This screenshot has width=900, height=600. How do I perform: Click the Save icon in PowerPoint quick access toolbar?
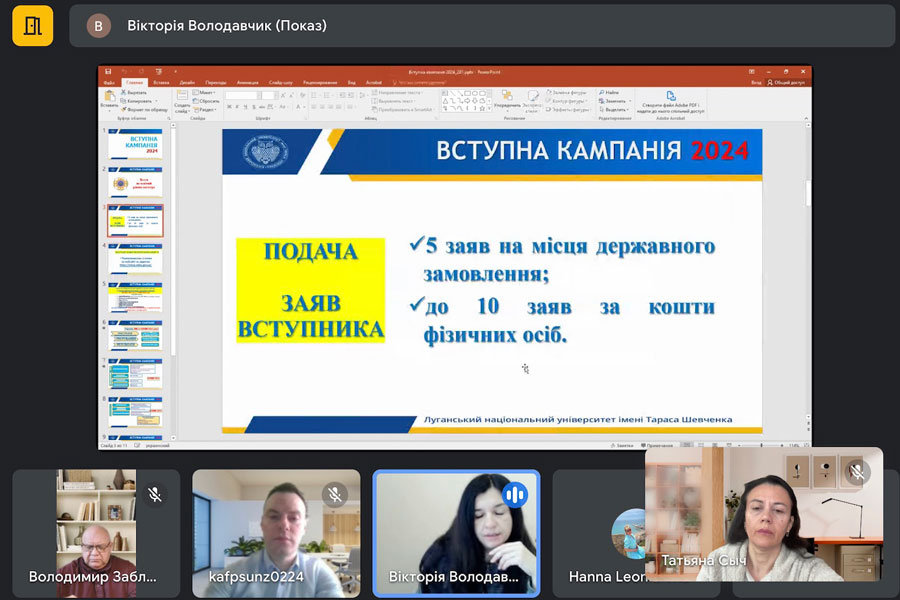pyautogui.click(x=107, y=72)
